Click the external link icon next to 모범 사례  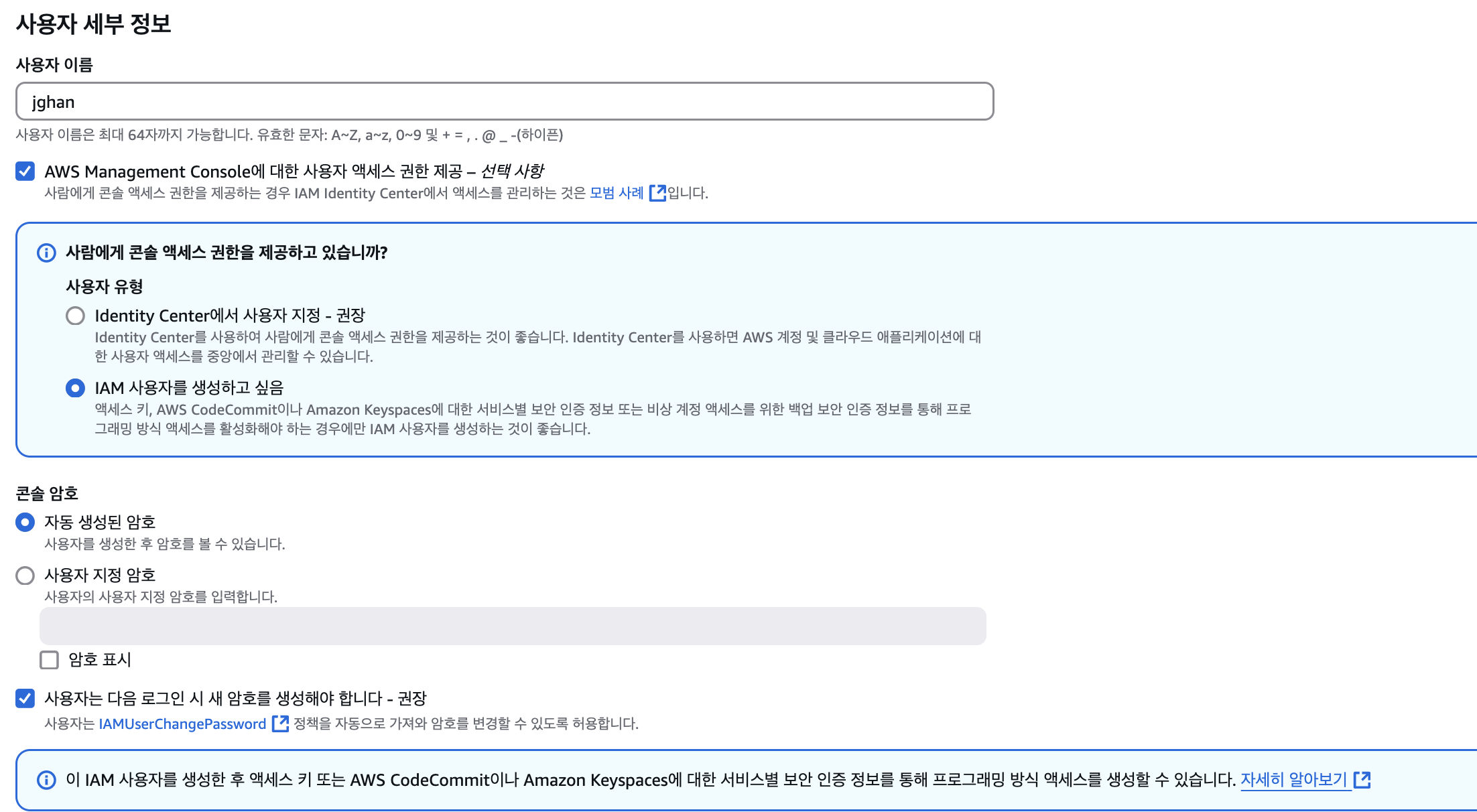(657, 193)
